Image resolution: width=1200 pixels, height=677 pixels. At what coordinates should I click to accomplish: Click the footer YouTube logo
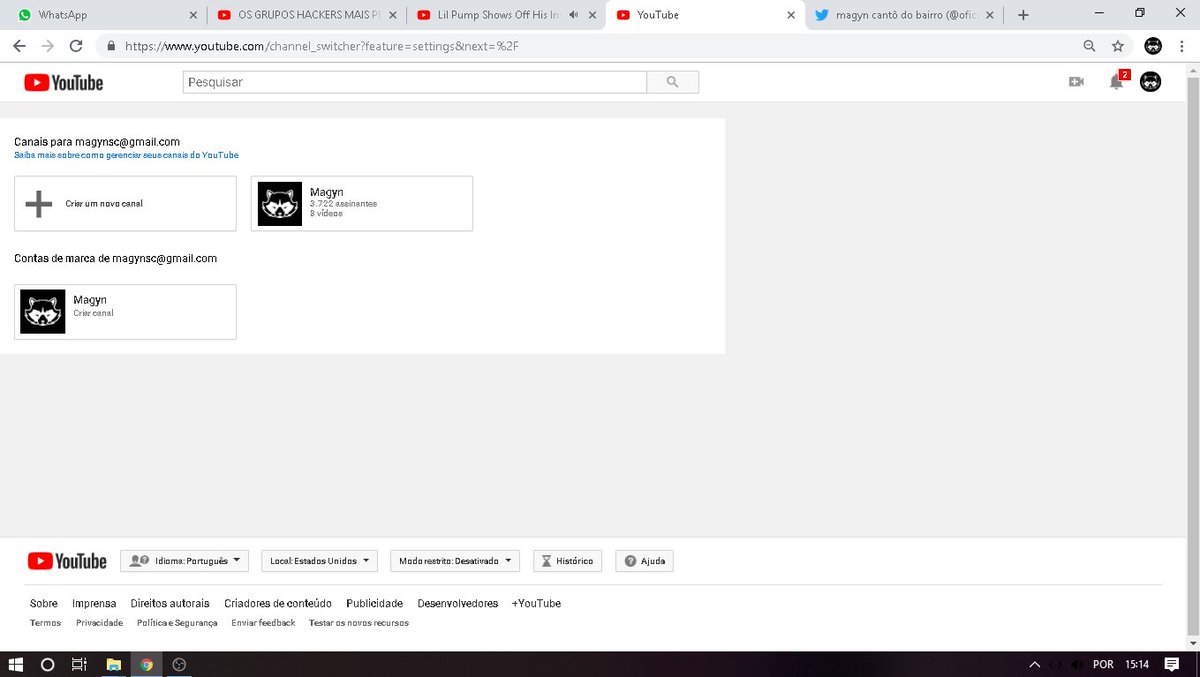pos(67,561)
